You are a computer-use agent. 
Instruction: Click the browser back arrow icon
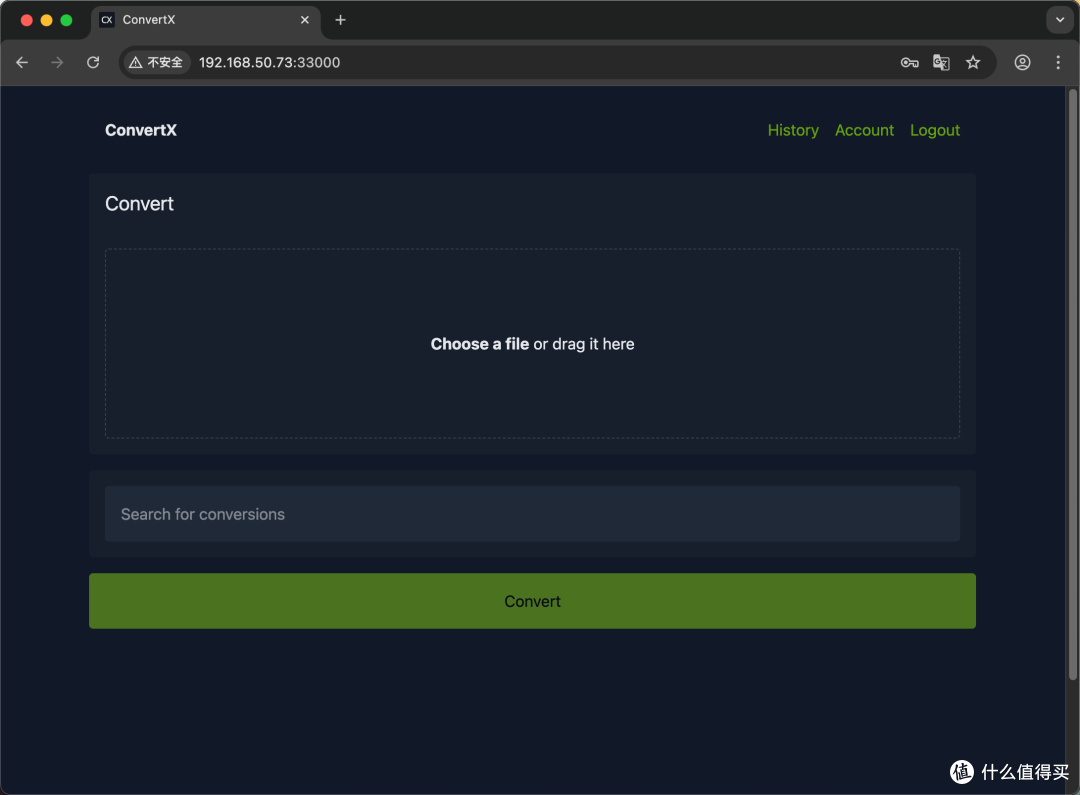coord(22,62)
